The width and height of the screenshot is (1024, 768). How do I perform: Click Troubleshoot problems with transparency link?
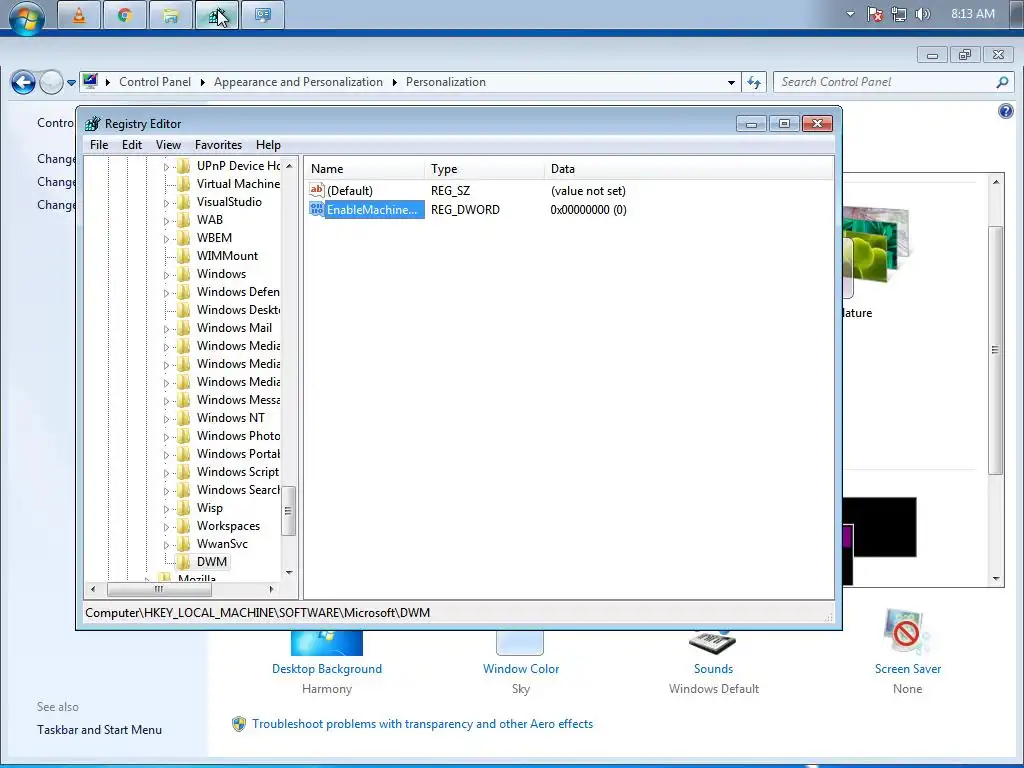(423, 724)
